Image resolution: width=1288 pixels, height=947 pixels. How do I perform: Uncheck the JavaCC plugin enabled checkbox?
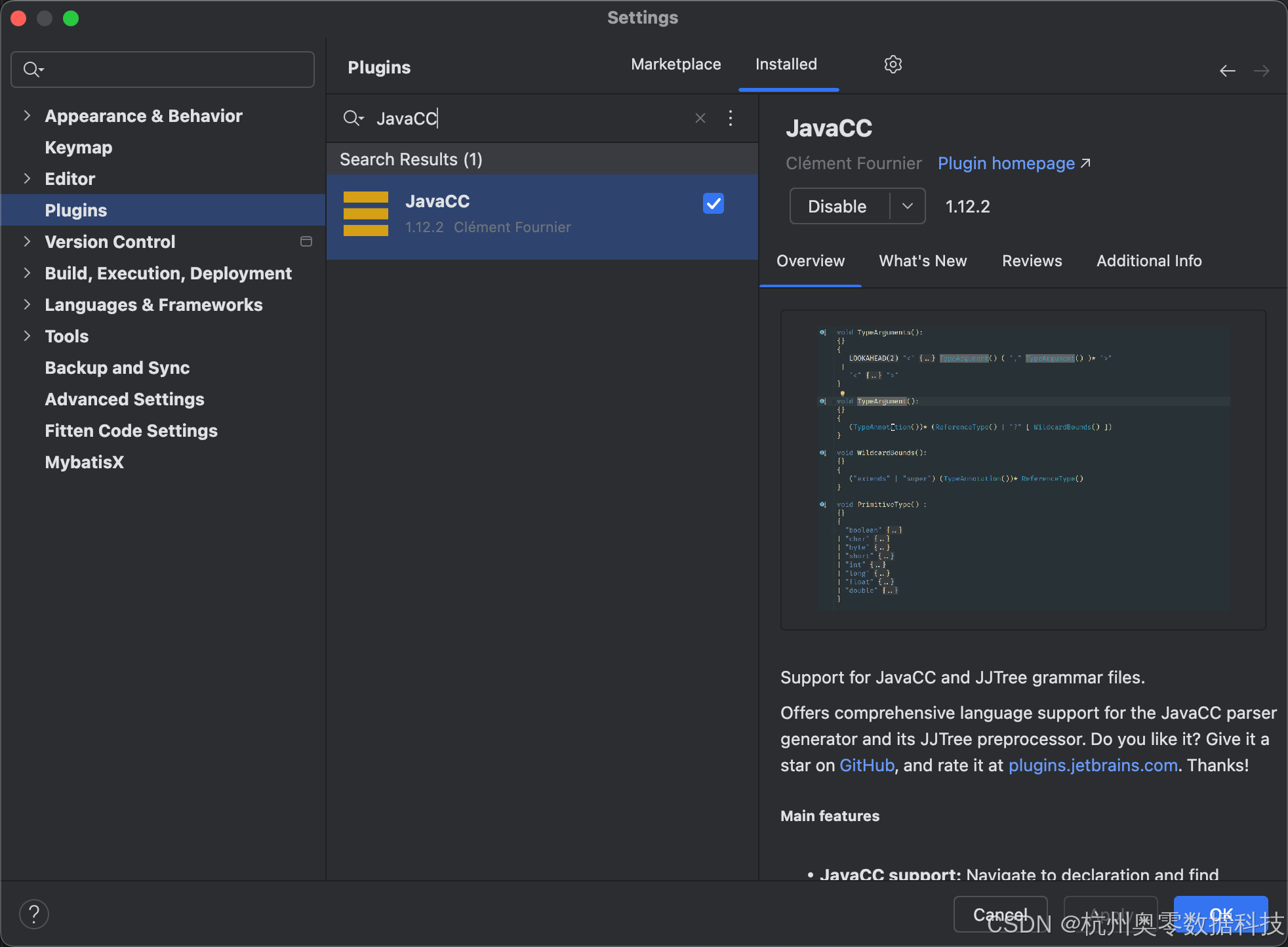(x=713, y=203)
